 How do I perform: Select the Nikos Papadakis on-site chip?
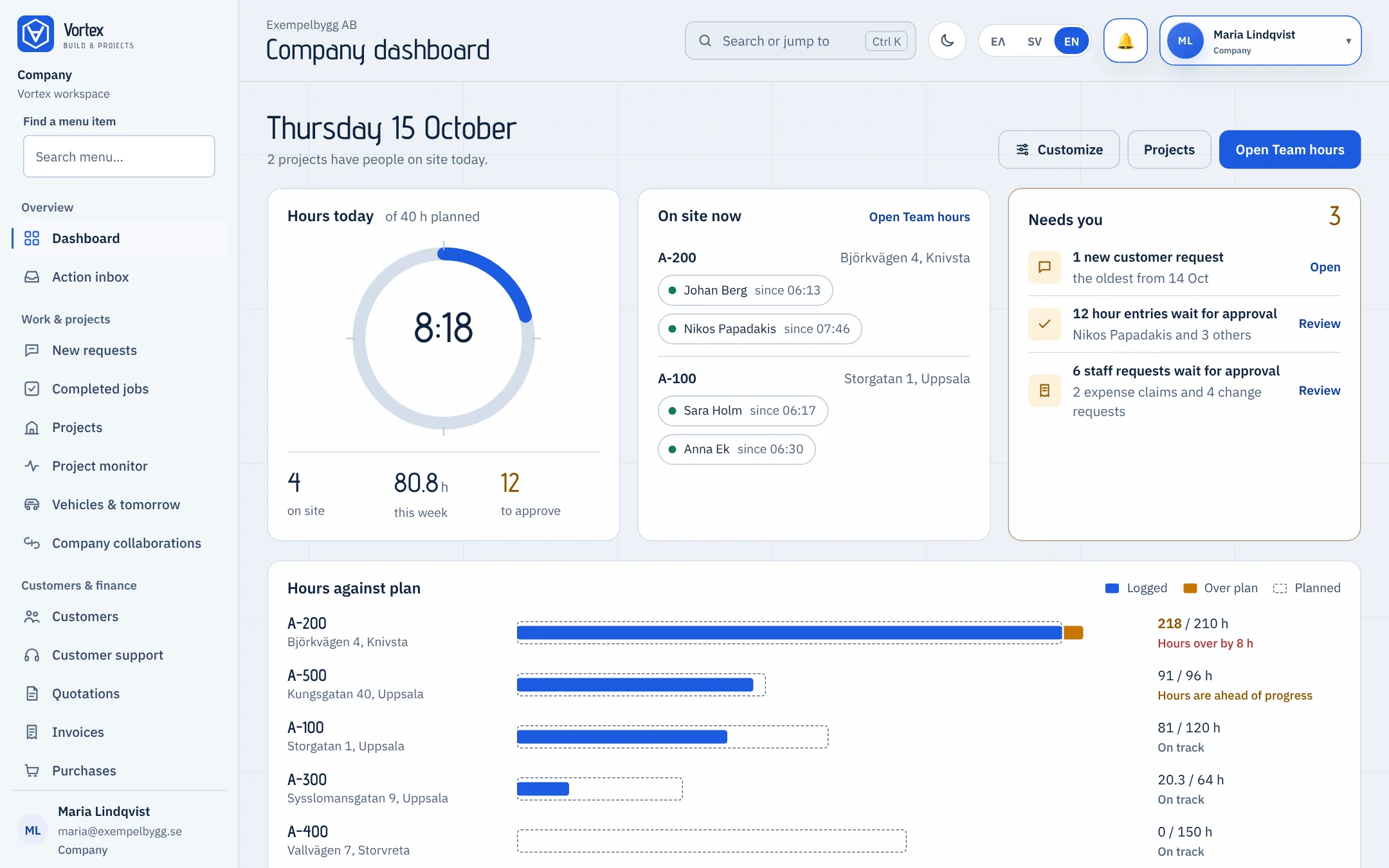759,329
